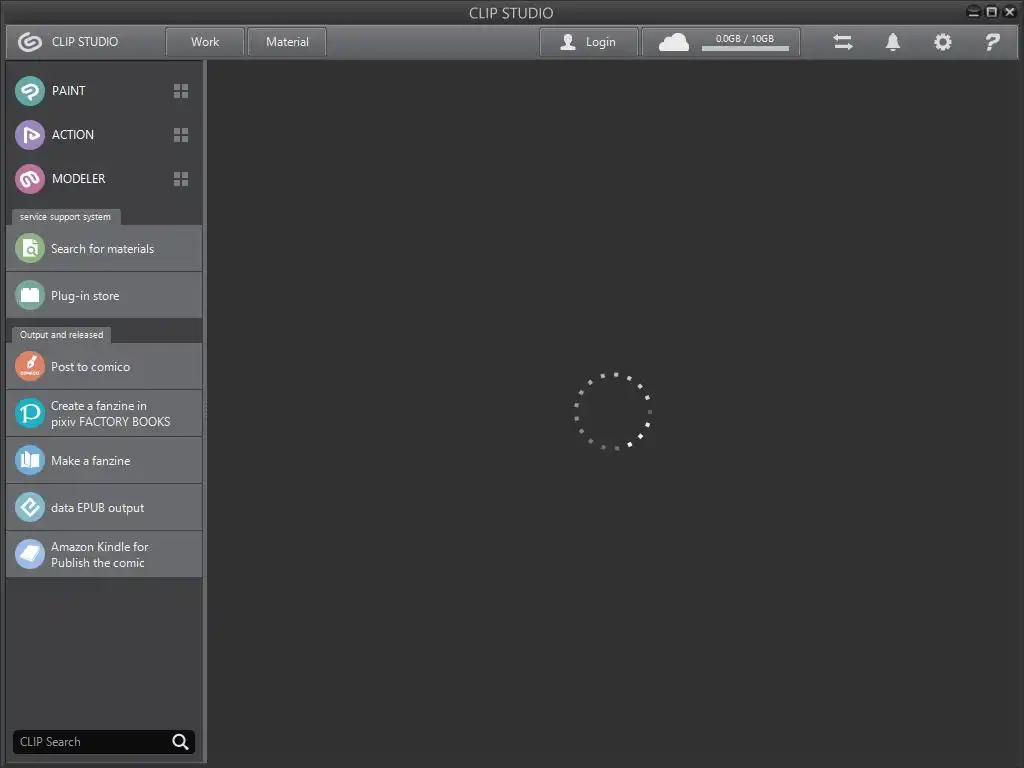This screenshot has height=768, width=1024.
Task: Click the PAINT label text
Action: click(69, 91)
